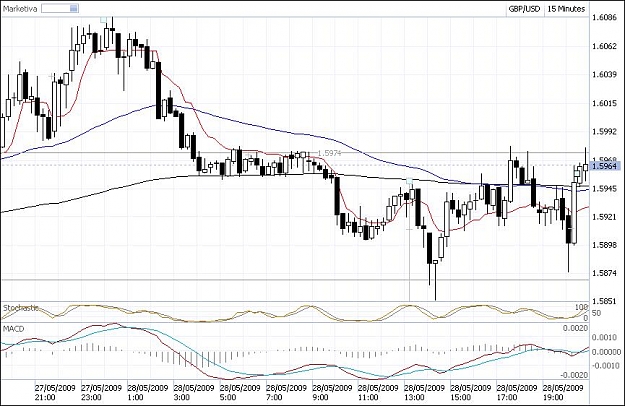This screenshot has height=406, width=625.
Task: Click the 28/05/2009 11:00 time label
Action: coord(378,392)
